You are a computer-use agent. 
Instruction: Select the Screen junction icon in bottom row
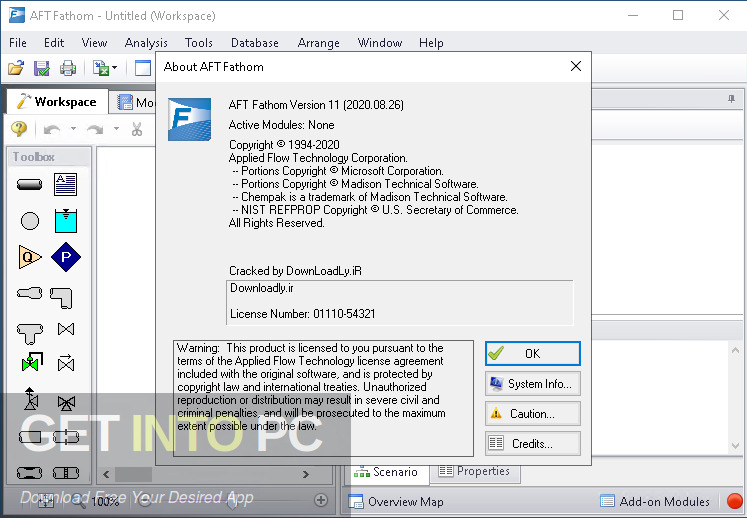click(x=66, y=473)
